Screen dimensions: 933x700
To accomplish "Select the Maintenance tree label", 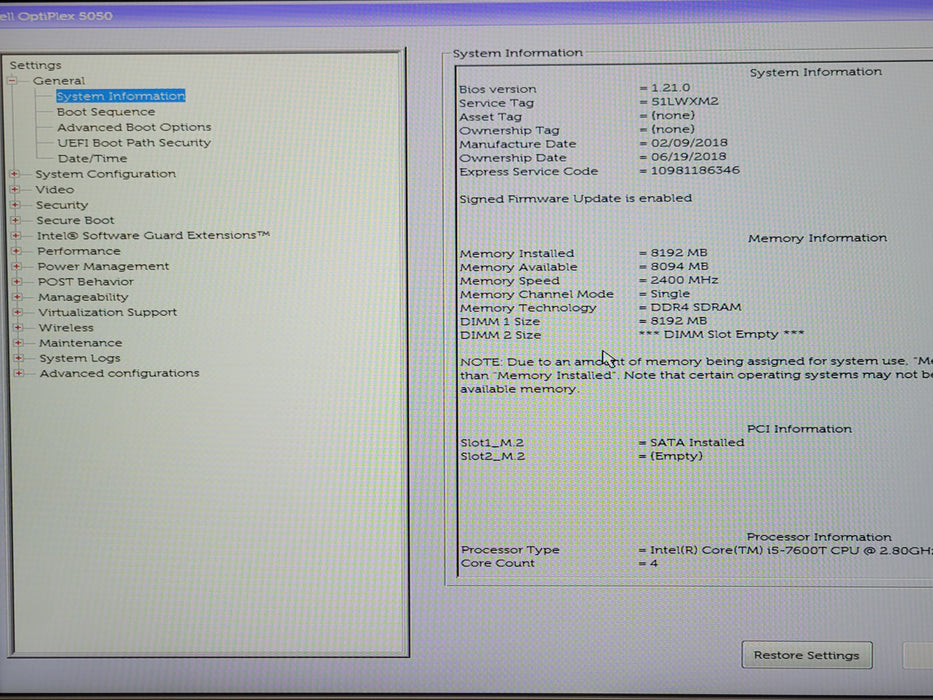I will click(x=81, y=343).
